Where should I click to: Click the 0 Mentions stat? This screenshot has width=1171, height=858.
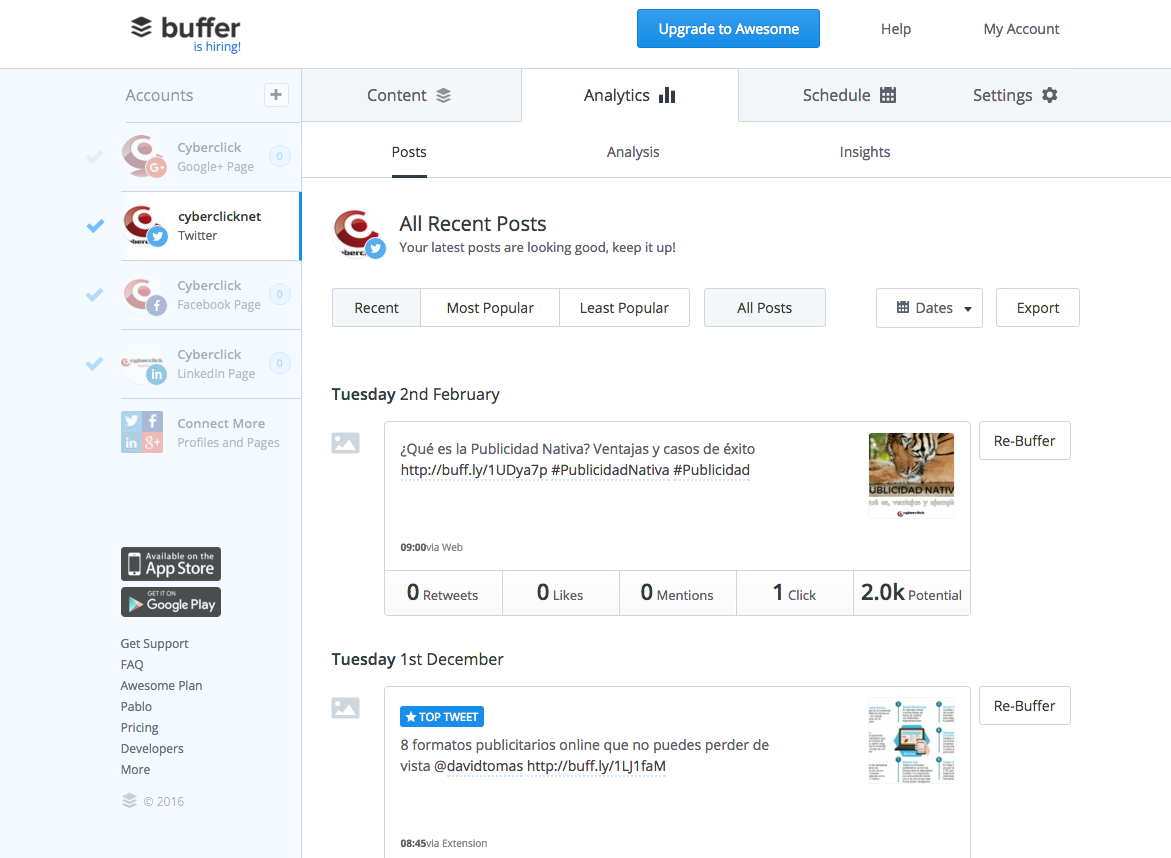pos(677,593)
